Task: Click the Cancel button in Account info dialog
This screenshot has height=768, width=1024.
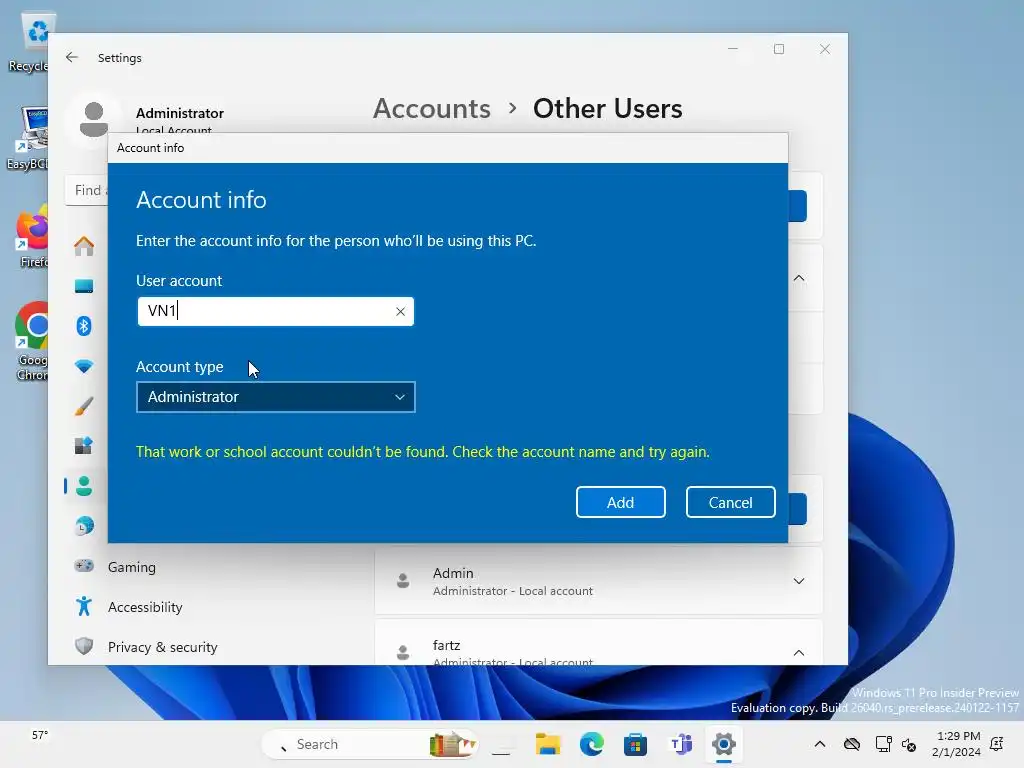Action: point(730,502)
